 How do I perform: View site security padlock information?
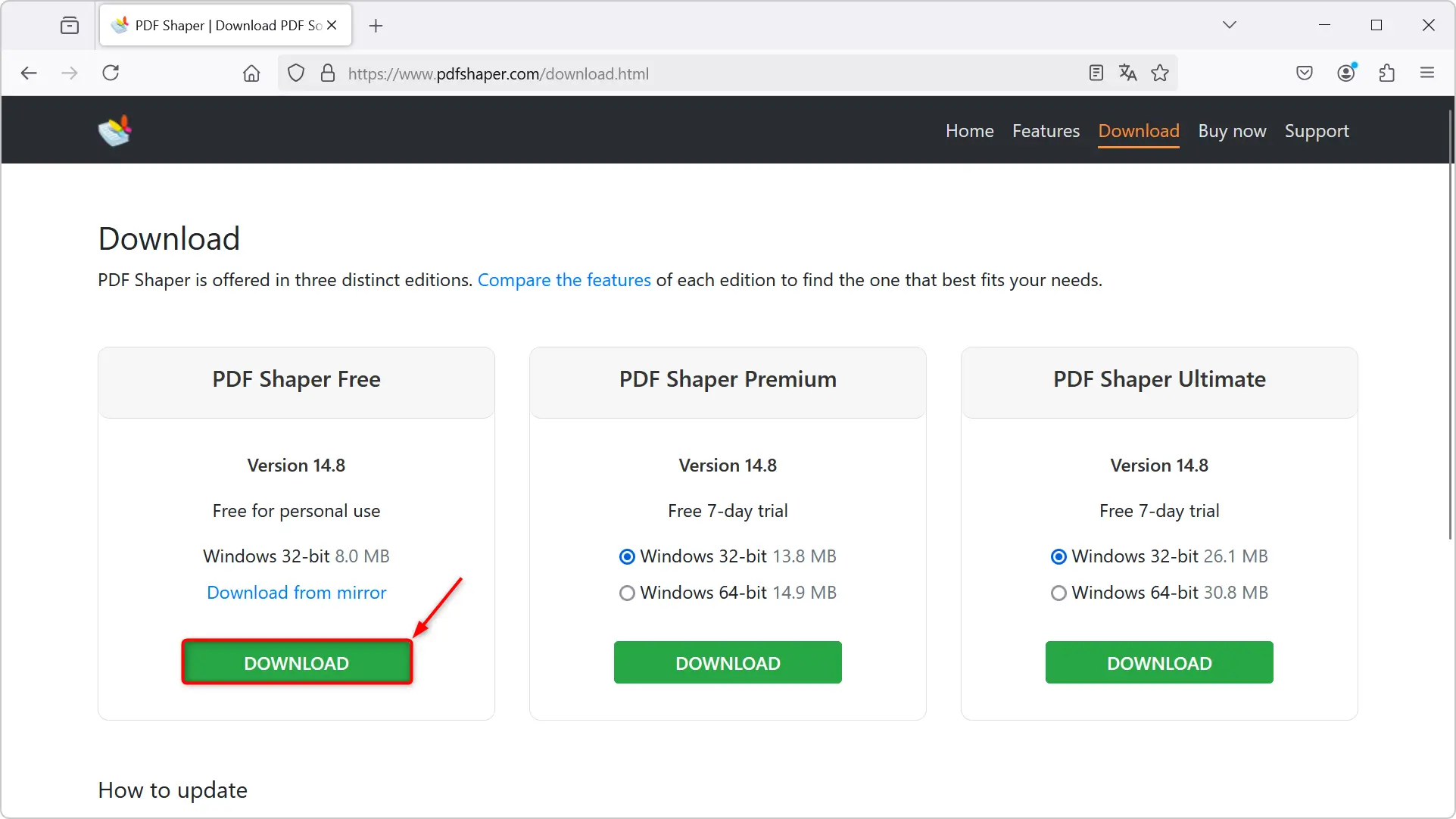(328, 73)
